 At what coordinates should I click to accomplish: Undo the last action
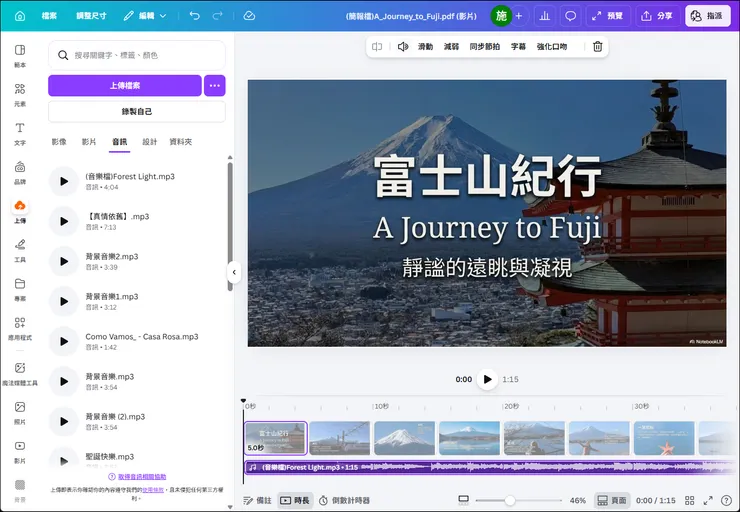[194, 16]
